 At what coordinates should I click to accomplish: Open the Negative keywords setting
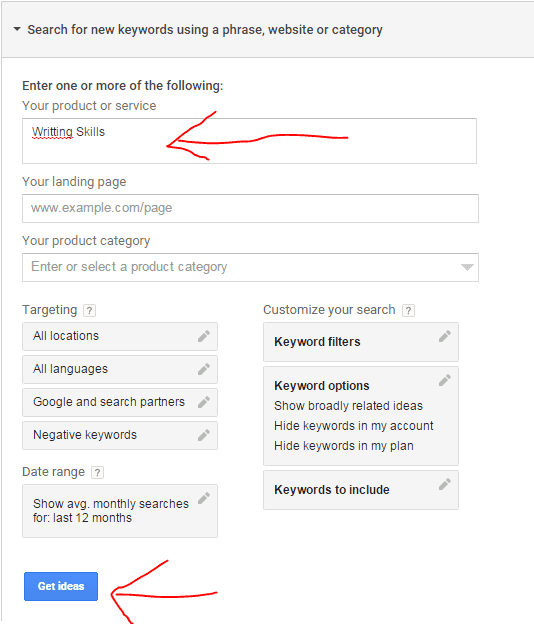point(120,435)
